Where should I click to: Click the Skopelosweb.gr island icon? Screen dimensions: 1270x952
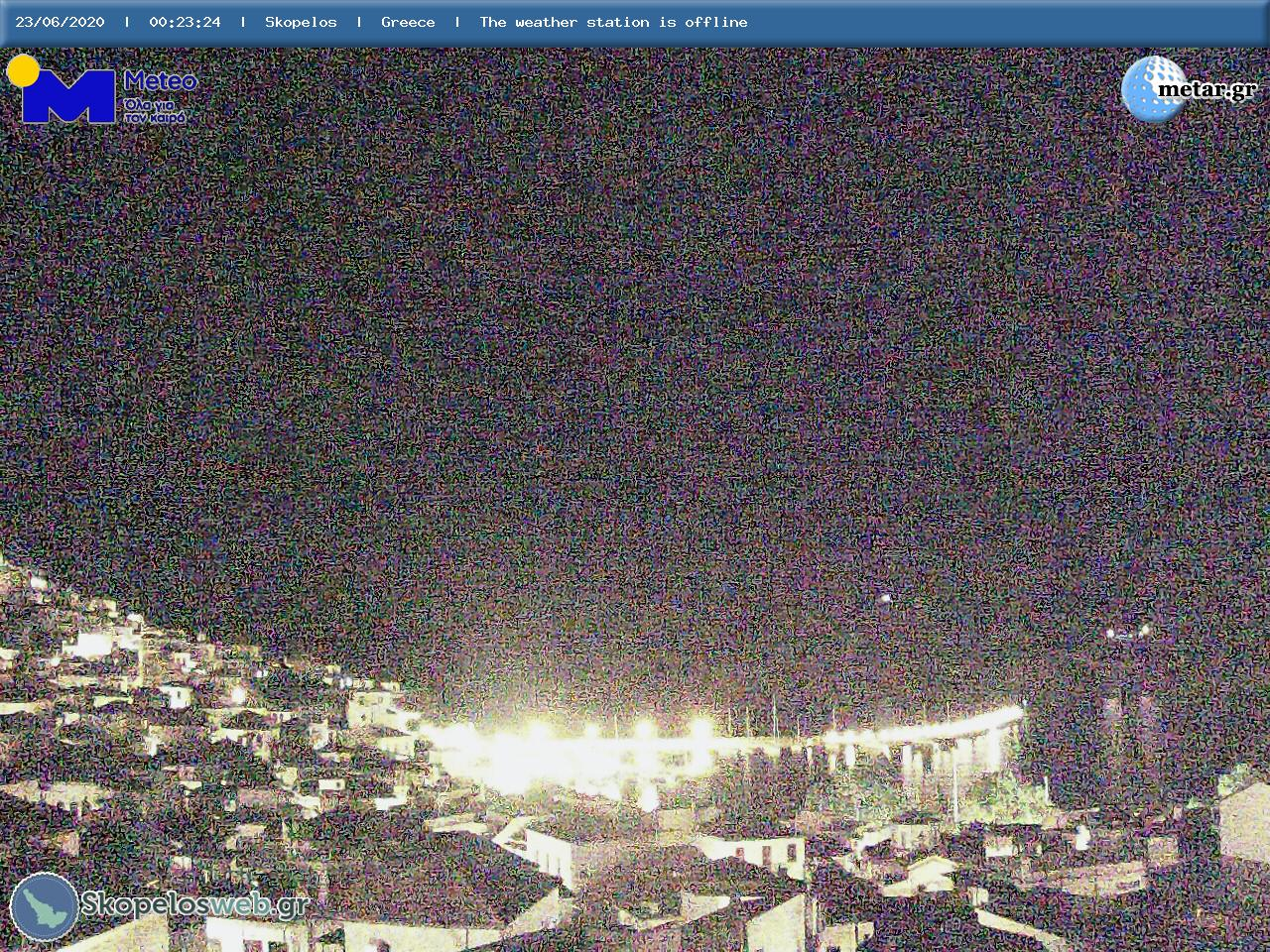click(x=45, y=906)
